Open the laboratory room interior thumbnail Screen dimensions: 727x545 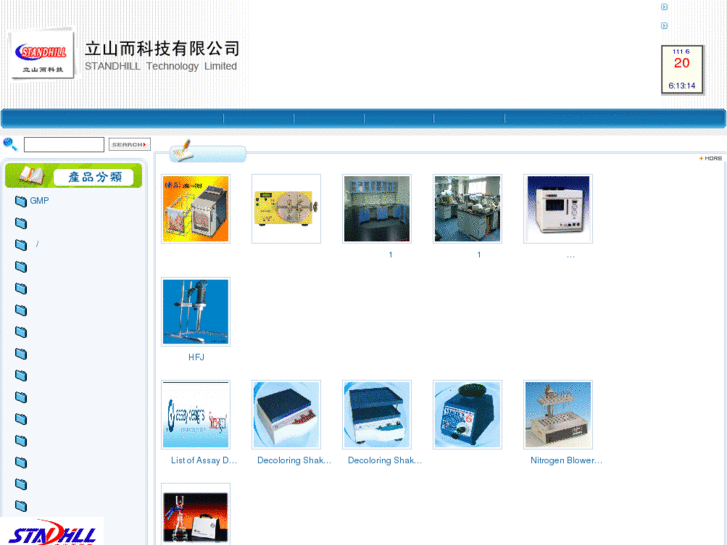pos(467,209)
